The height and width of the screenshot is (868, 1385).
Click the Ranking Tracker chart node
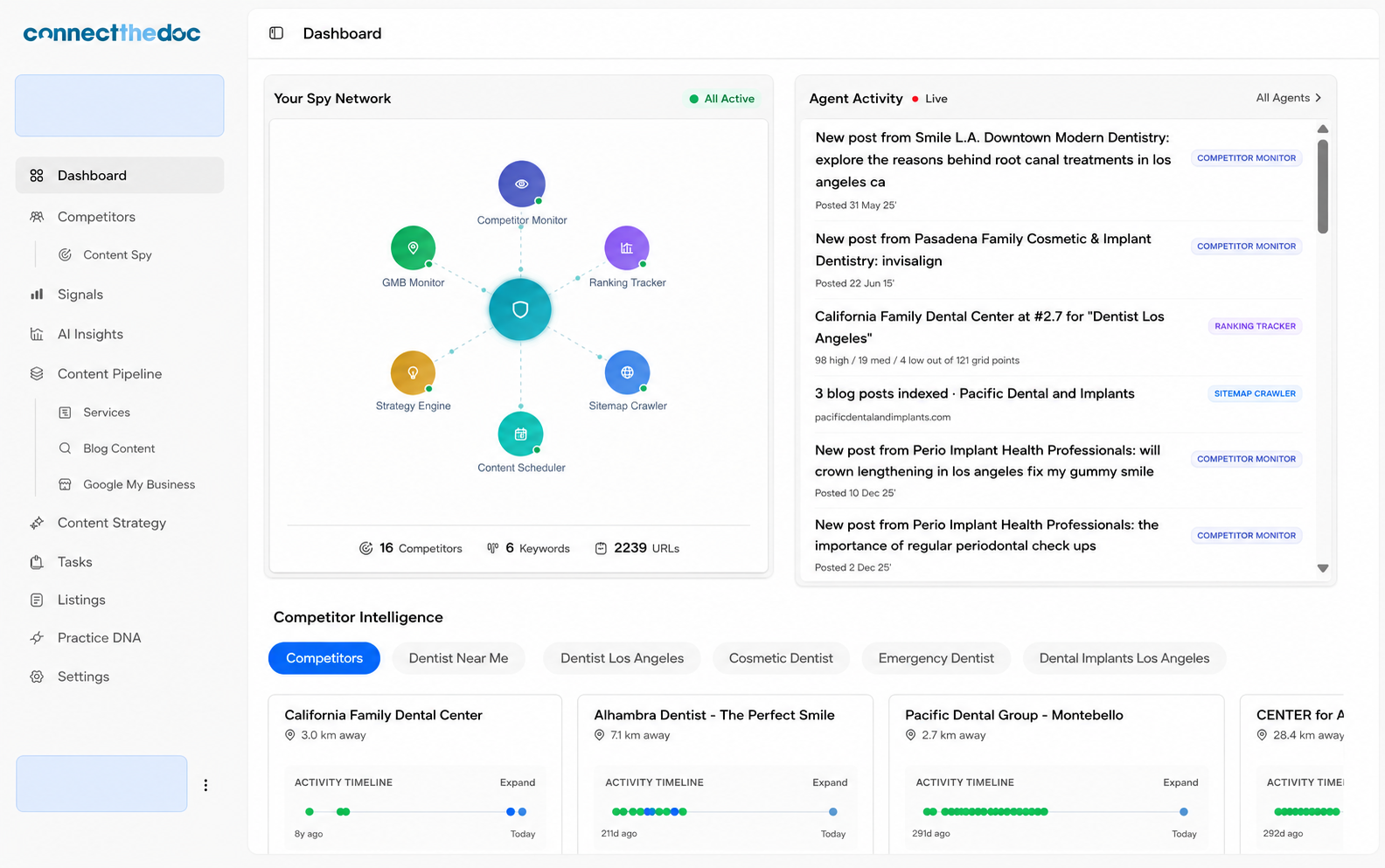point(627,247)
